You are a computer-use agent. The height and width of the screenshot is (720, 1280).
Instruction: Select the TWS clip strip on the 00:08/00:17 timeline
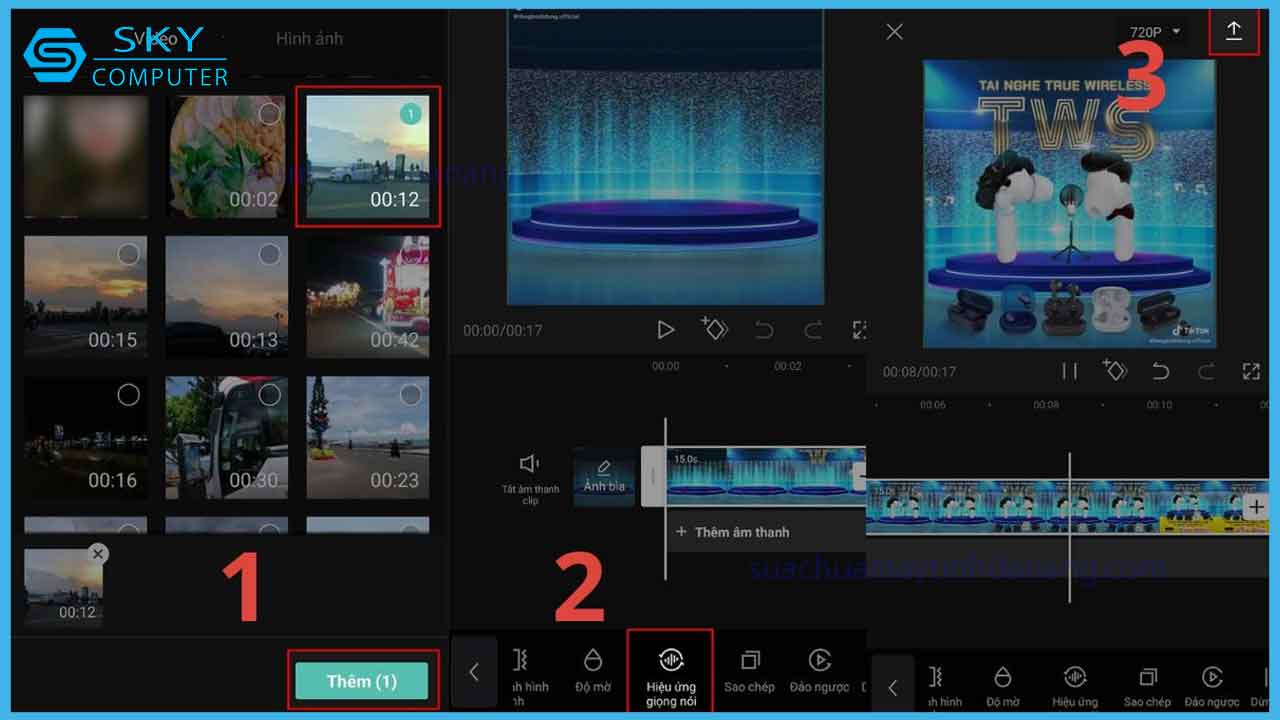click(1068, 507)
